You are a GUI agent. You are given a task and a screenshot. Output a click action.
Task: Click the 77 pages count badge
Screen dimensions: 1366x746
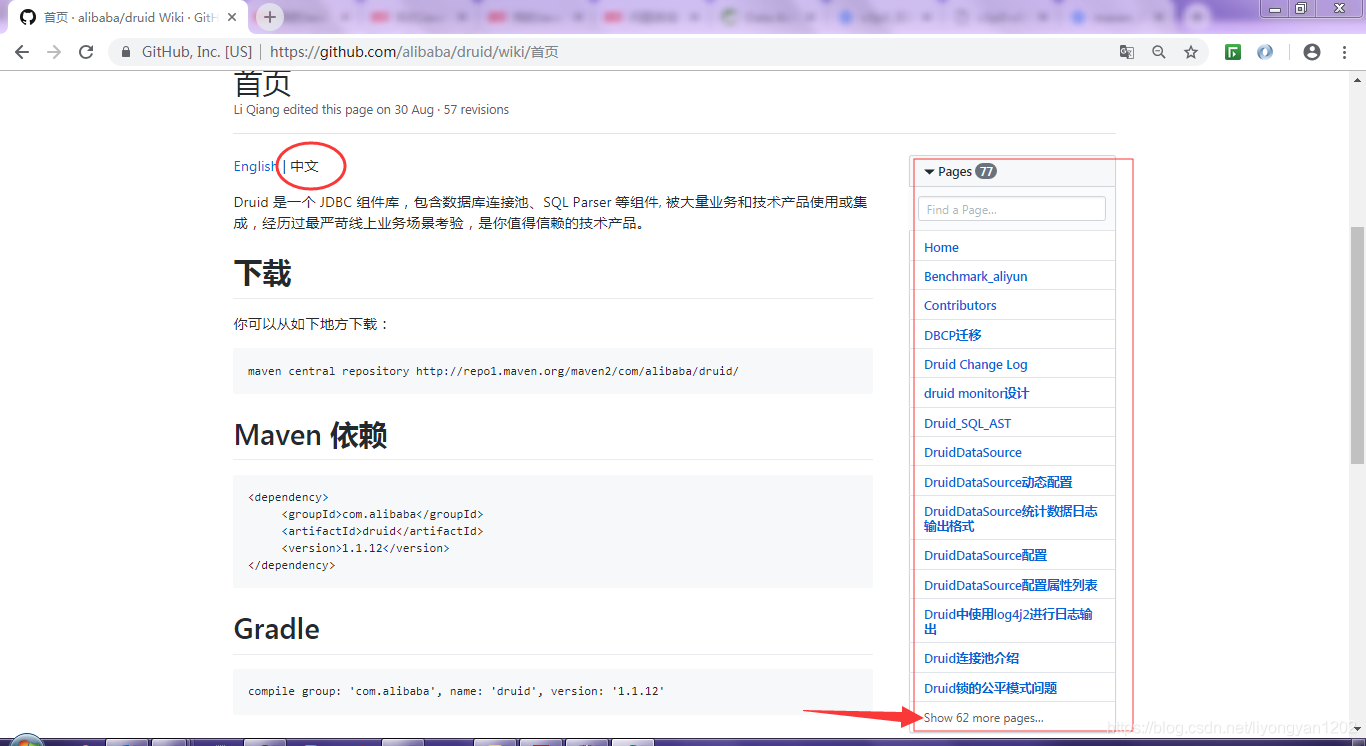986,171
